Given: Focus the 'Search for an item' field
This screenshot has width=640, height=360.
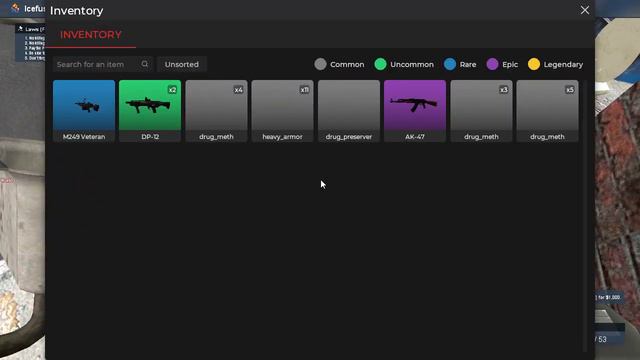Looking at the screenshot, I should [102, 64].
